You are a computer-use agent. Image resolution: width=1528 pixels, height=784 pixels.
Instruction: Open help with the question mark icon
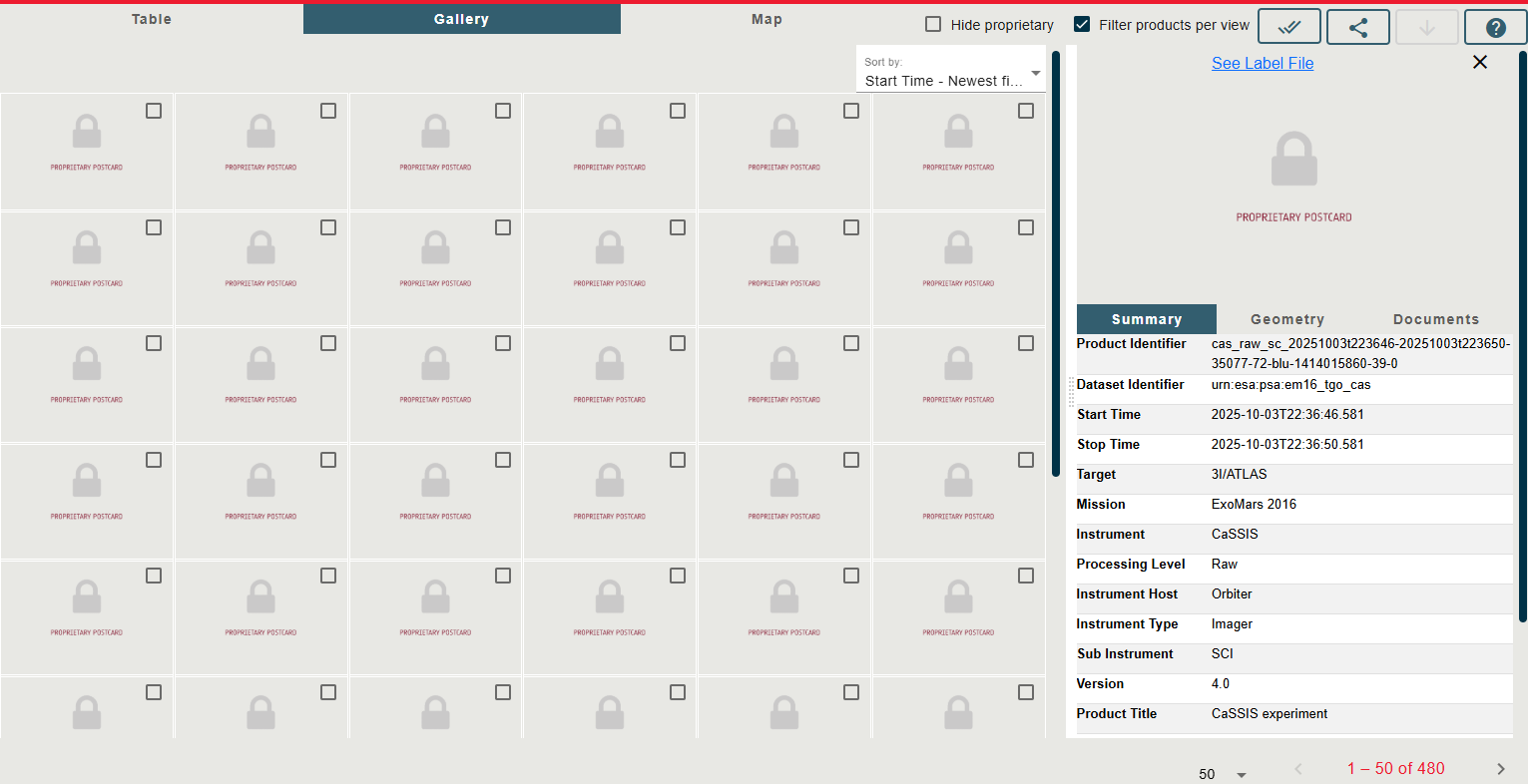pyautogui.click(x=1496, y=27)
